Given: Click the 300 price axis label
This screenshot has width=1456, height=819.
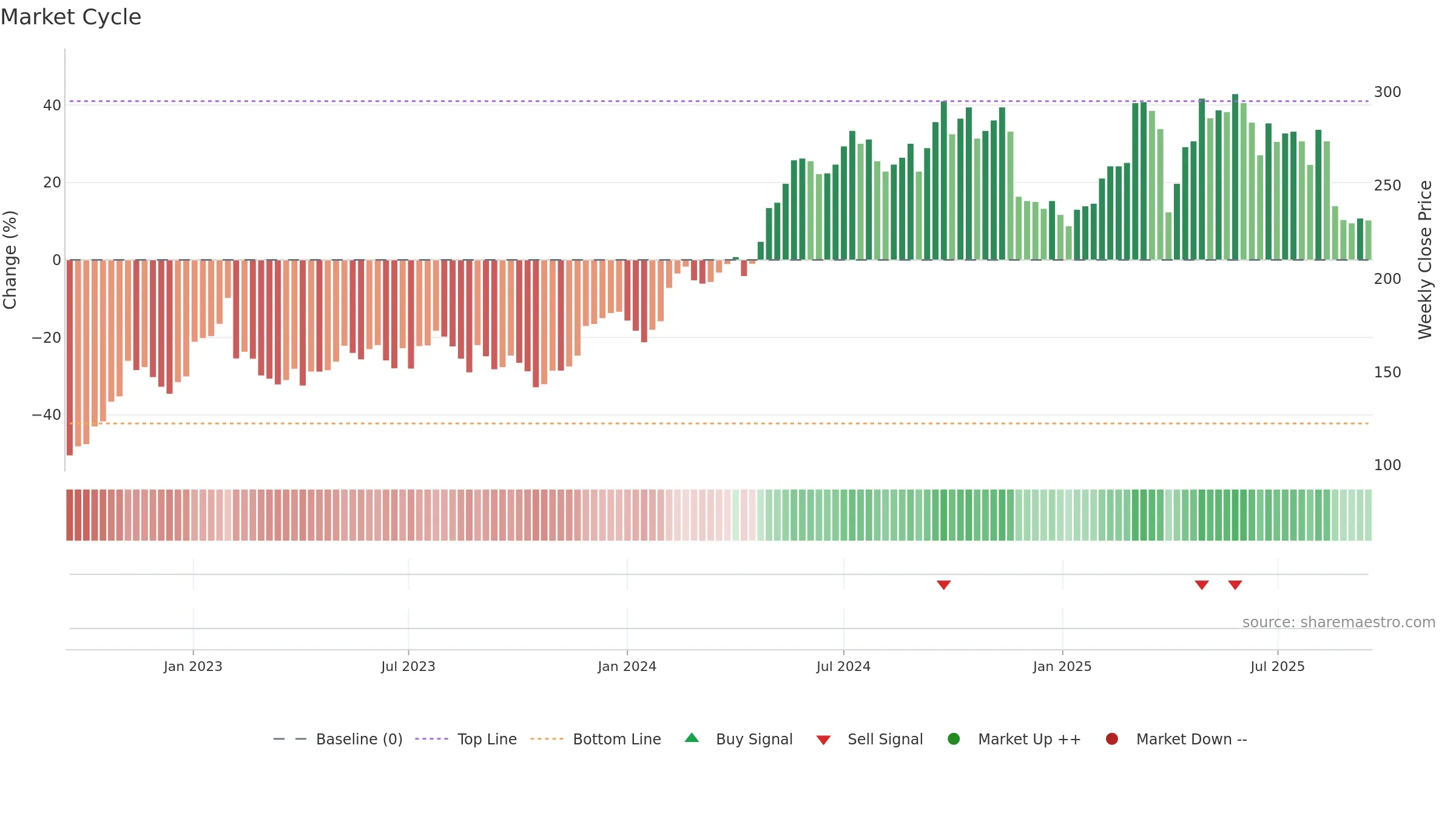Looking at the screenshot, I should coord(1387,92).
